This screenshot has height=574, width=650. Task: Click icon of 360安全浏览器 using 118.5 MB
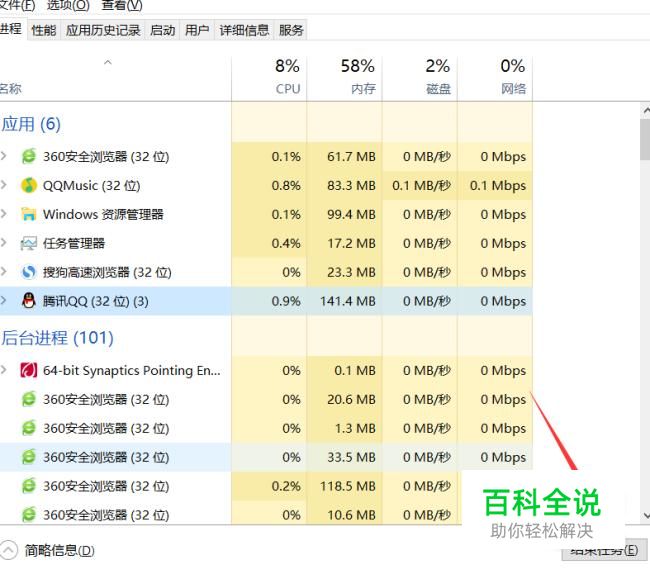29,486
